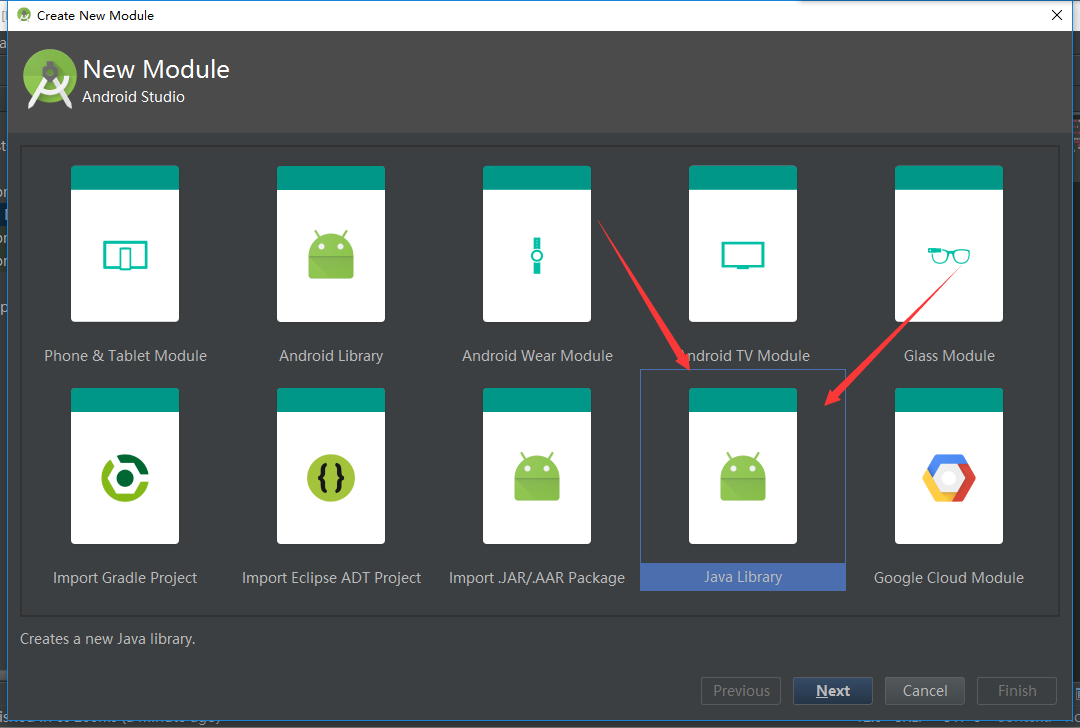
Task: Choose the Glass Module glasses icon
Action: 948,243
